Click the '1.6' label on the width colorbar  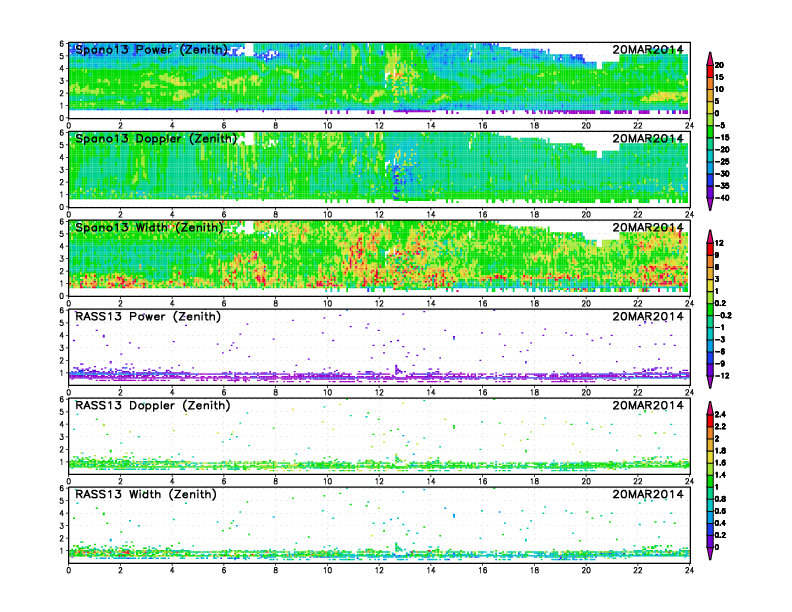point(721,463)
